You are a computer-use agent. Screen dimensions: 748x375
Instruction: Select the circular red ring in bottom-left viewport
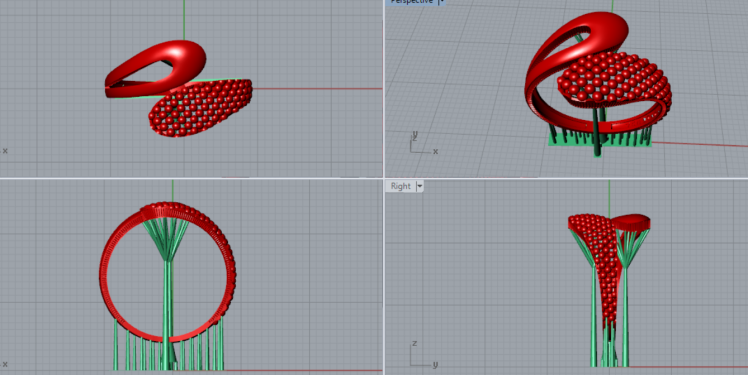167,272
